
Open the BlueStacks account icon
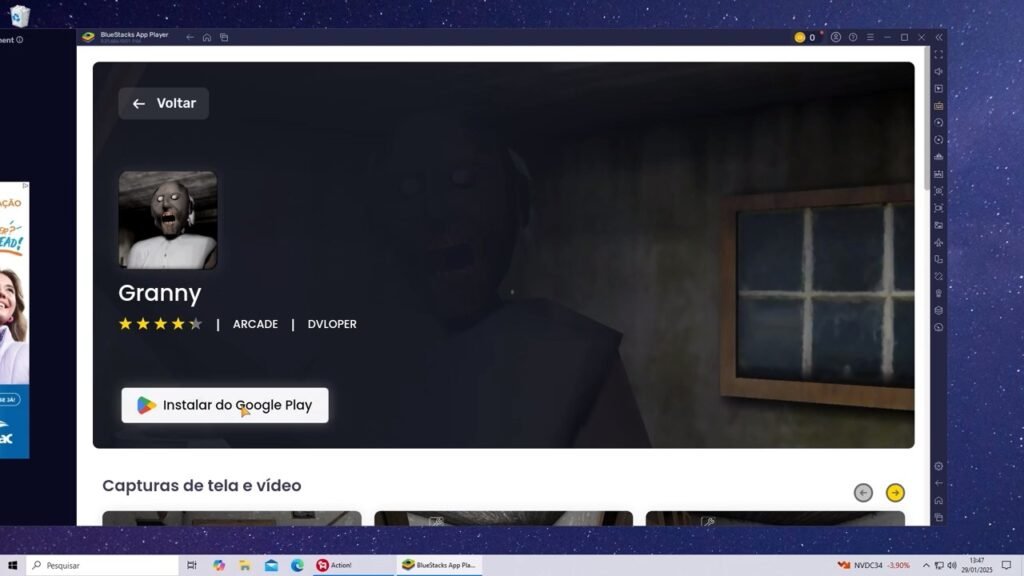[835, 37]
